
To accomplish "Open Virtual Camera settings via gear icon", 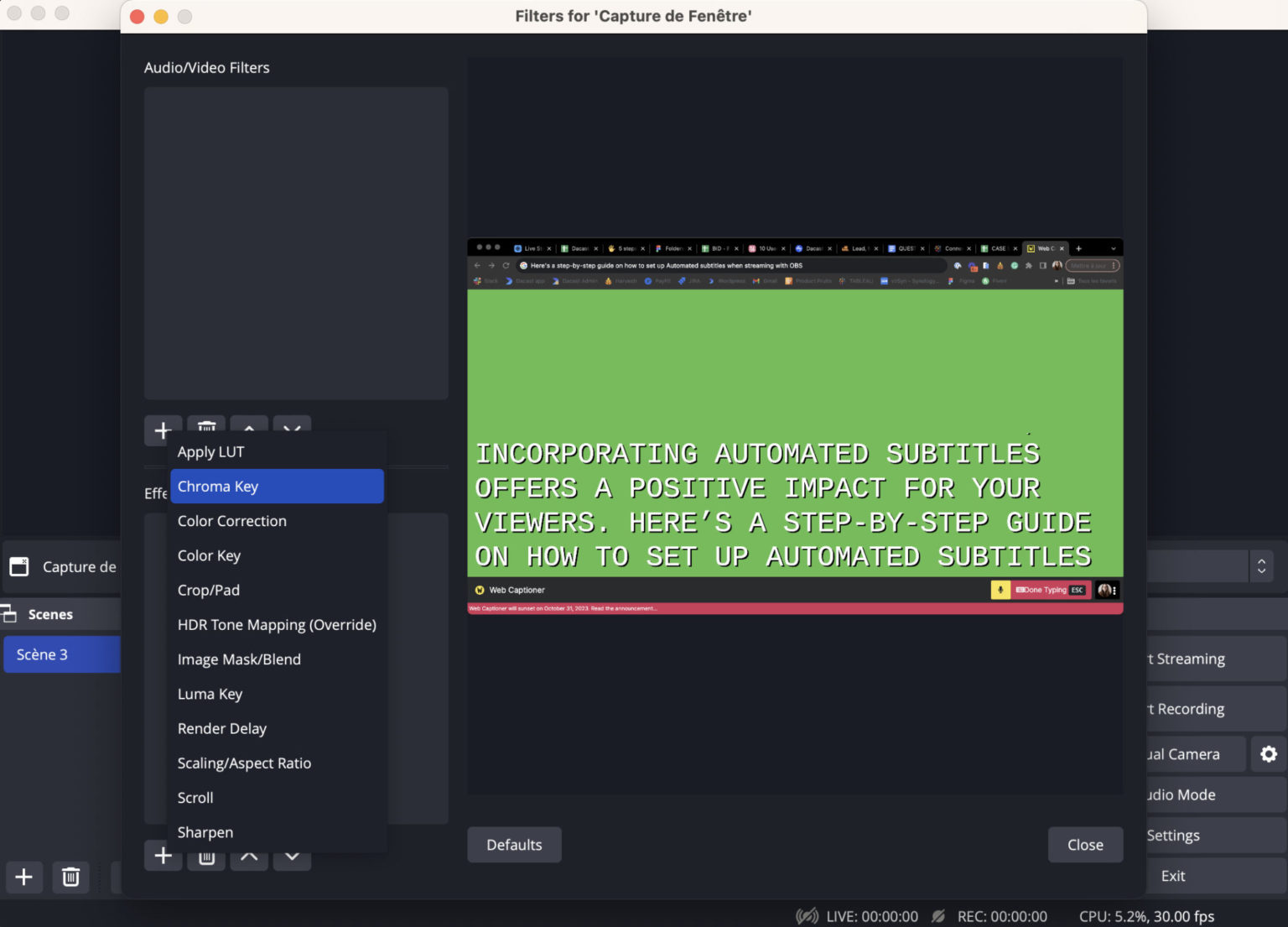I will (1268, 753).
